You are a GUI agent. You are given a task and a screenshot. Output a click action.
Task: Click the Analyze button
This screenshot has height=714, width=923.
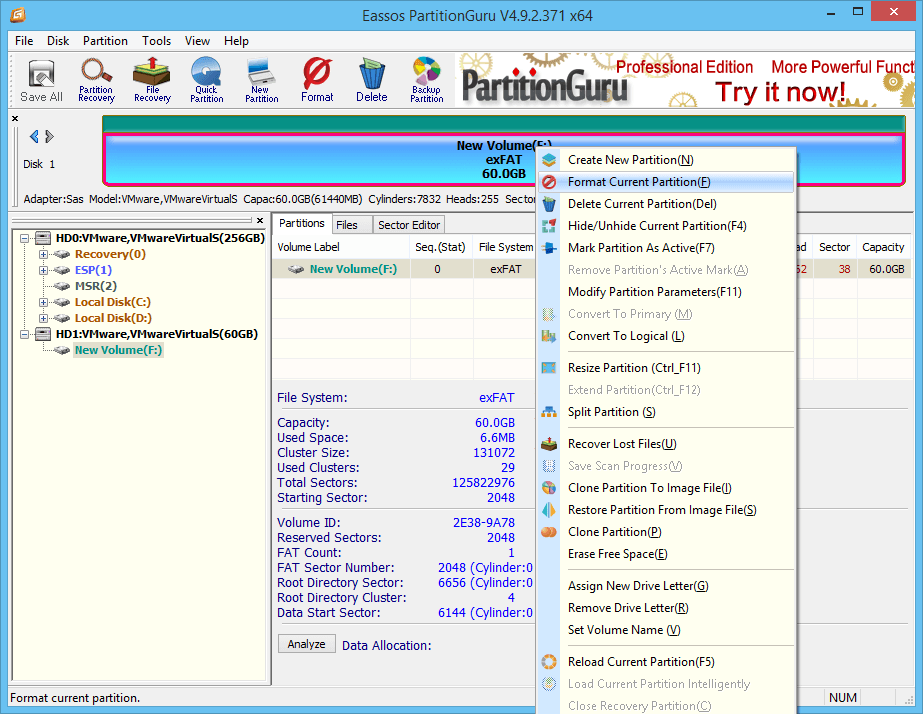(x=307, y=644)
